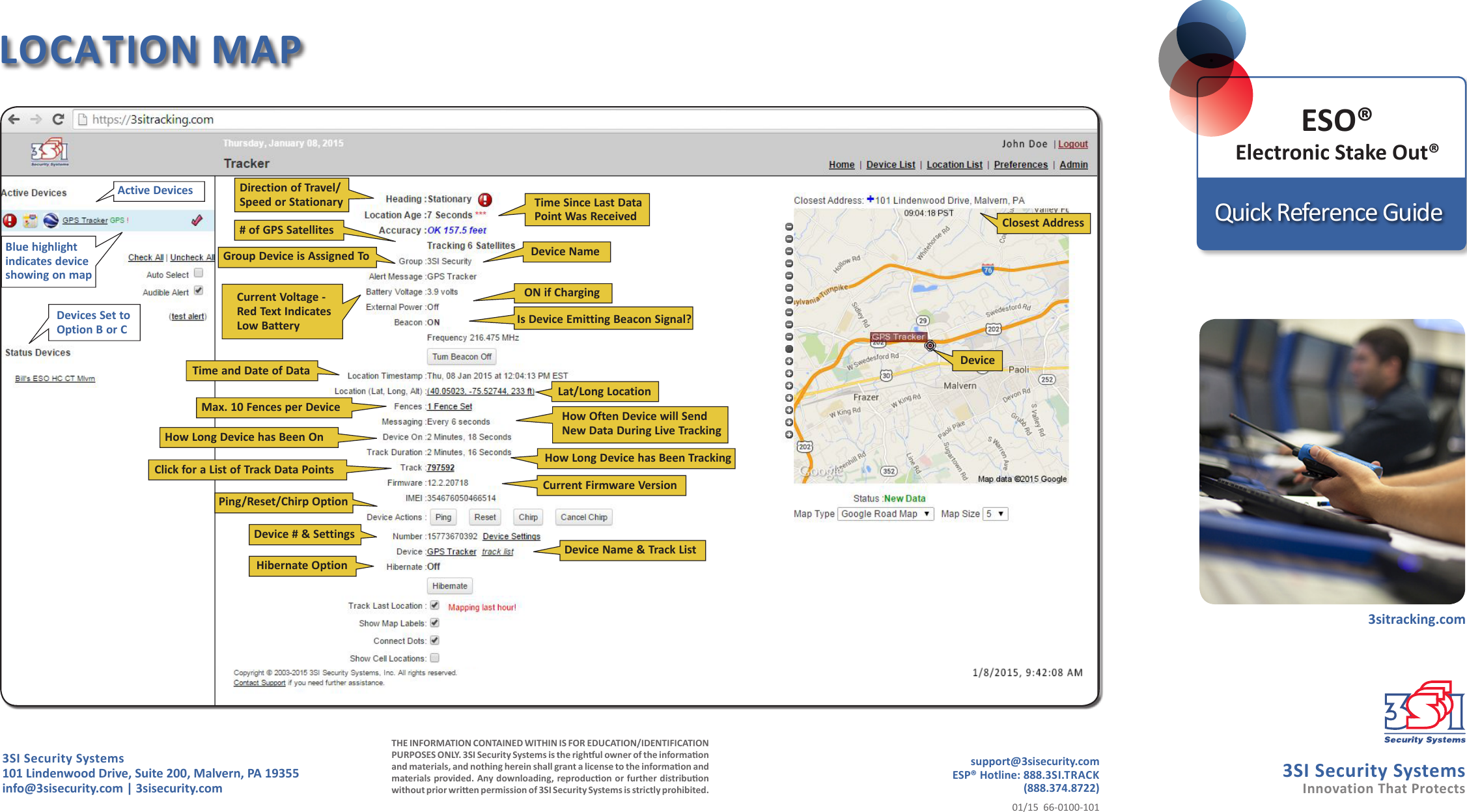Open track number 797592 link
The height and width of the screenshot is (812, 1467).
tap(441, 468)
